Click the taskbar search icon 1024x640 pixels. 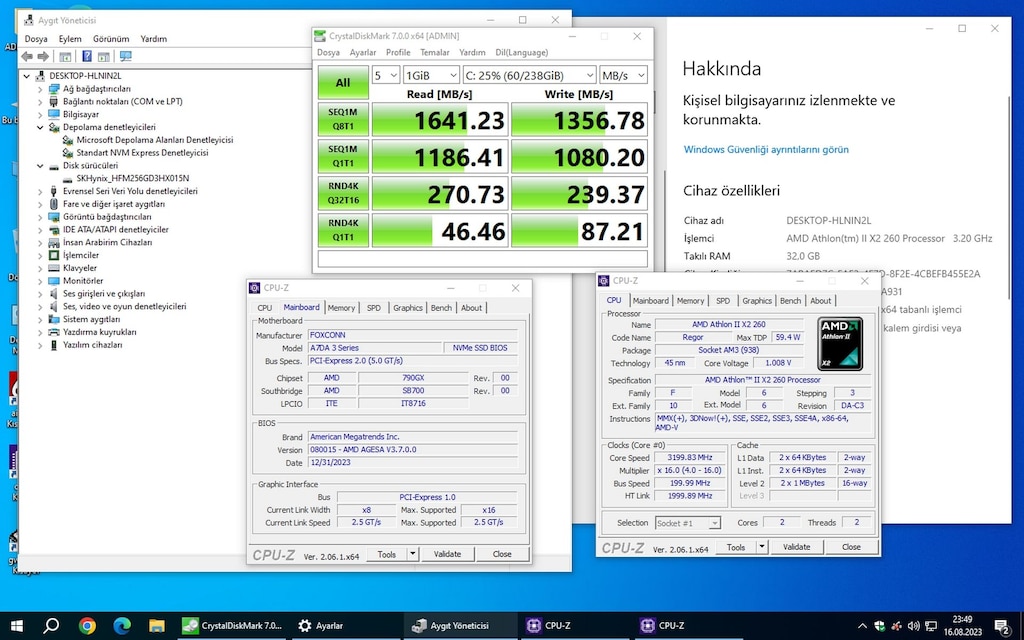pos(51,626)
